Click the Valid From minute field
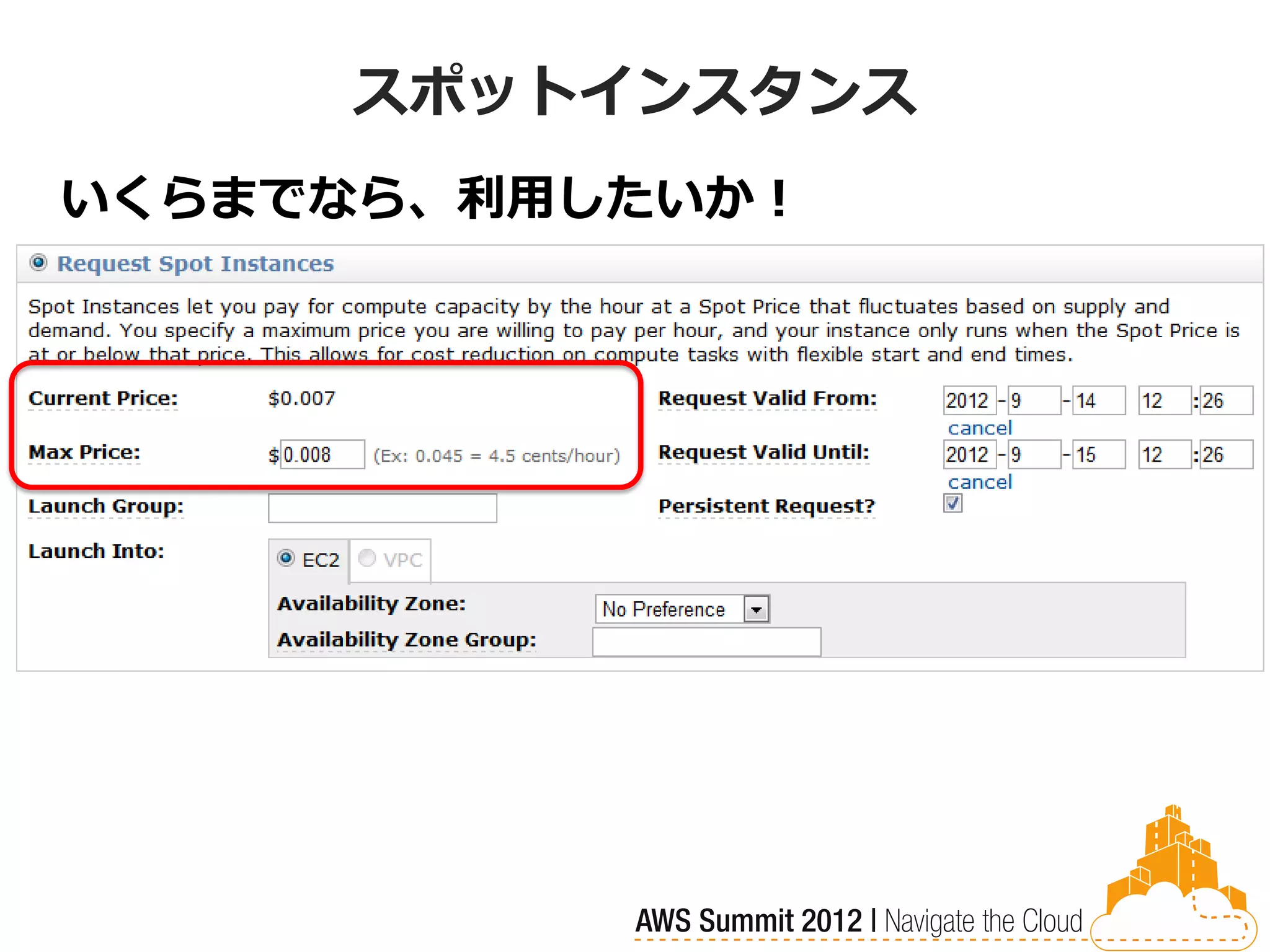 1227,400
